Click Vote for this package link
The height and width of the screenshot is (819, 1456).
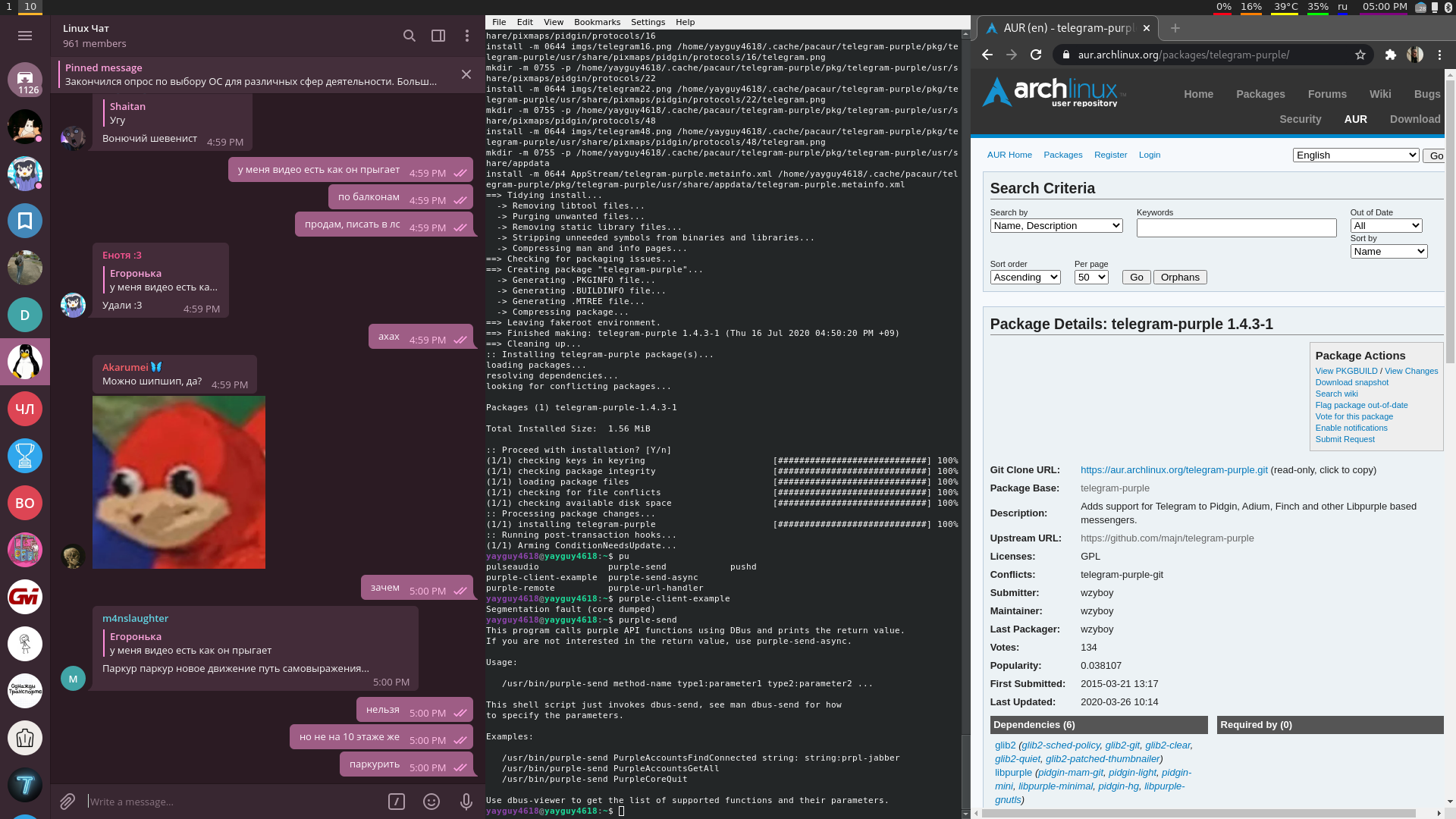click(1354, 416)
